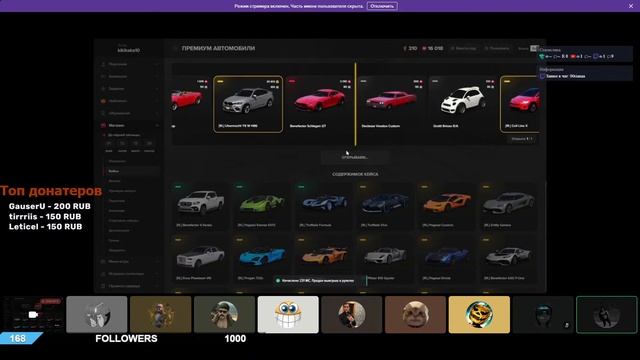The image size is (640, 360).
Task: Click the GauserU - 200 RUB donor line
Action: (x=49, y=207)
